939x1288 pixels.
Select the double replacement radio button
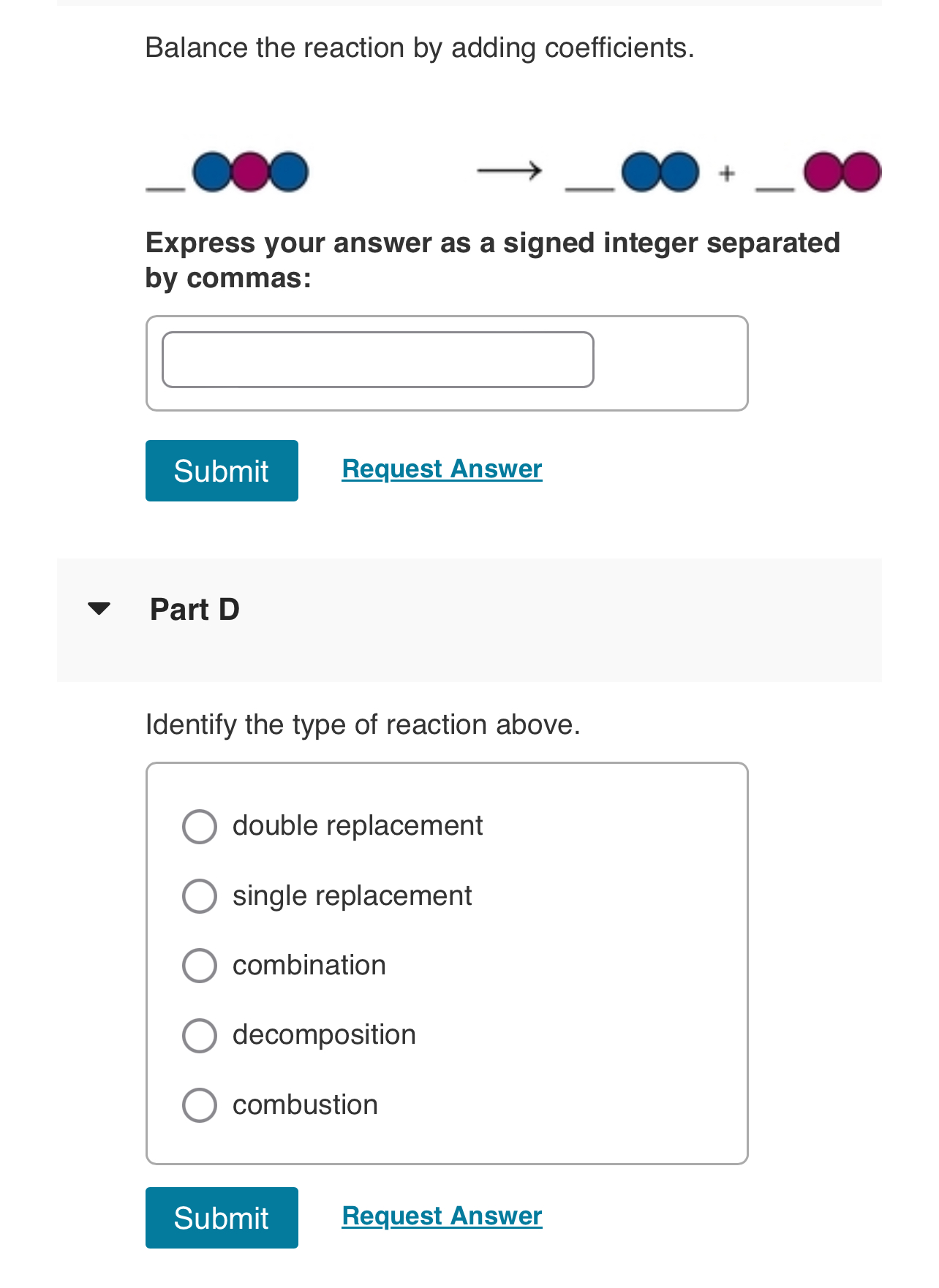[x=198, y=827]
